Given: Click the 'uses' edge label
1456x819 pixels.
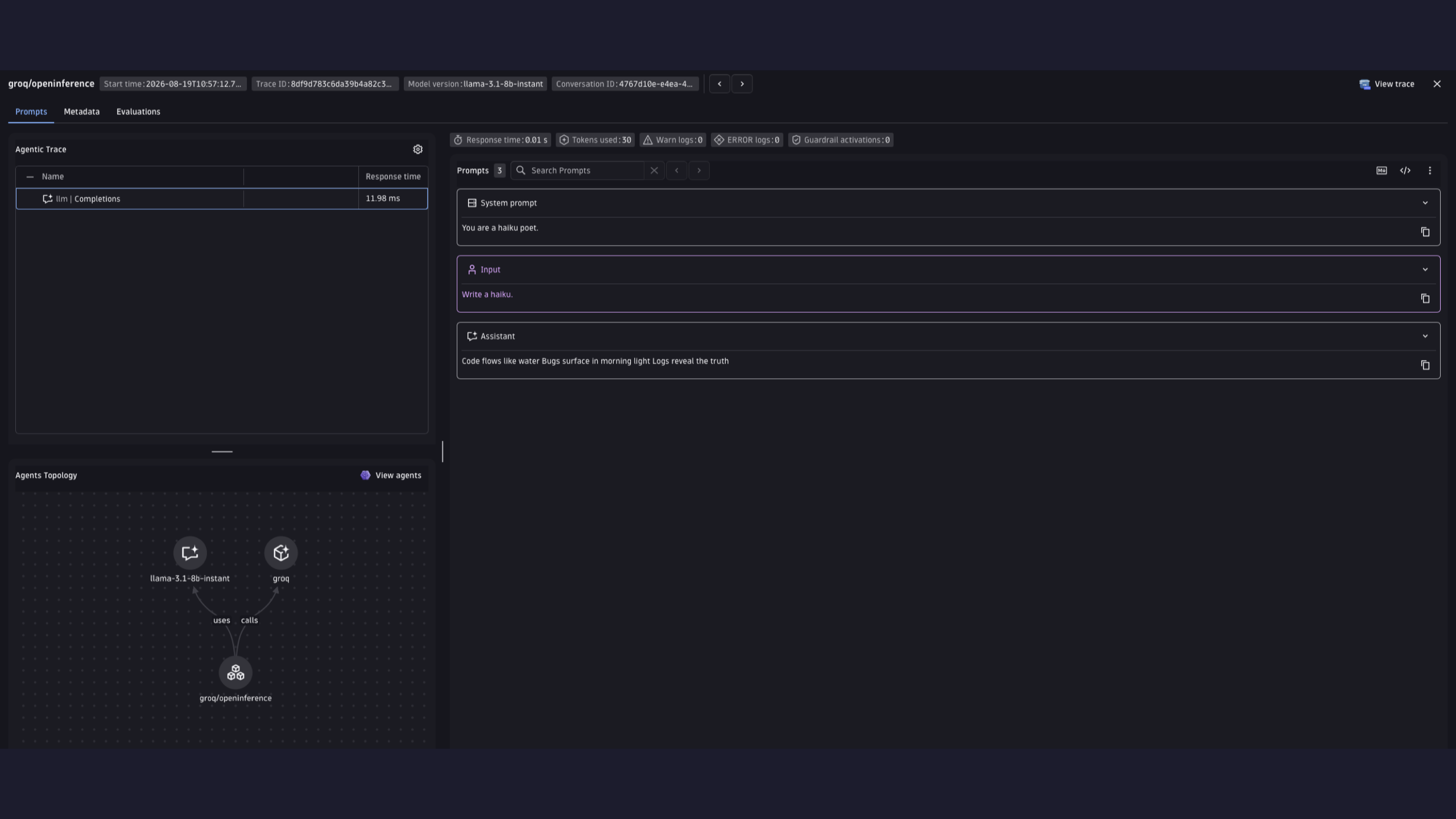Looking at the screenshot, I should [x=222, y=621].
